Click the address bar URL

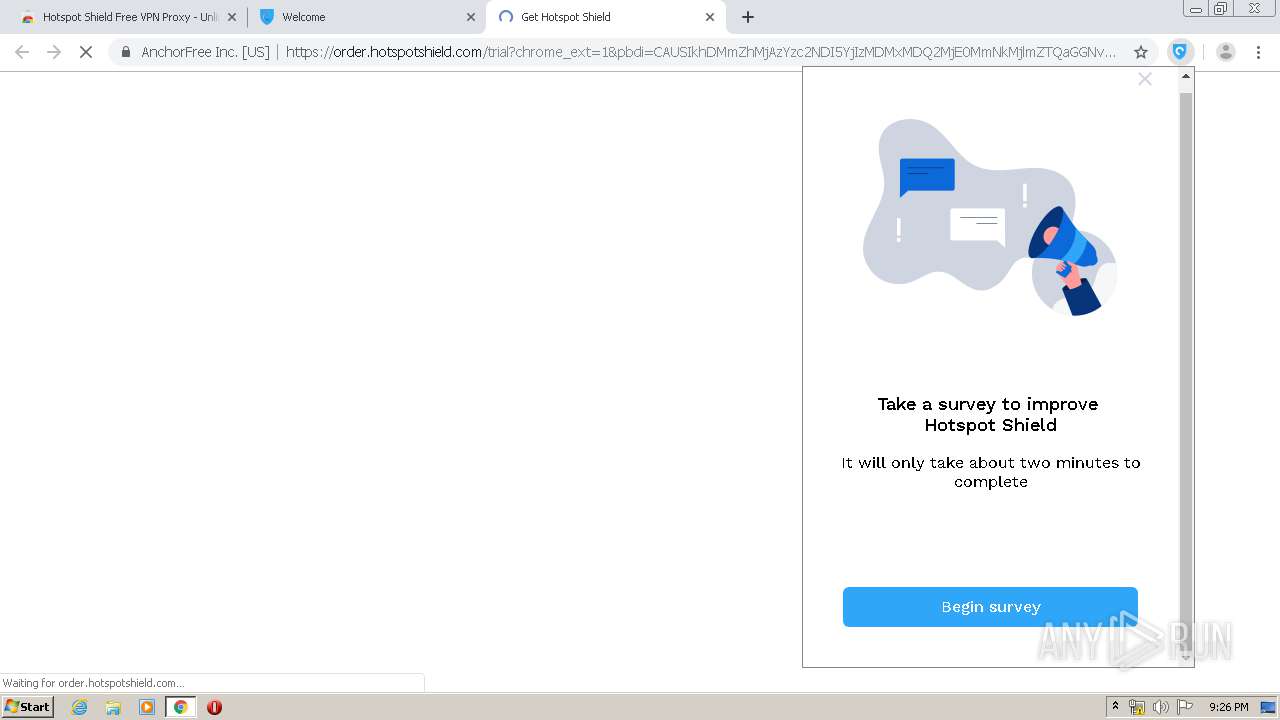click(x=700, y=52)
